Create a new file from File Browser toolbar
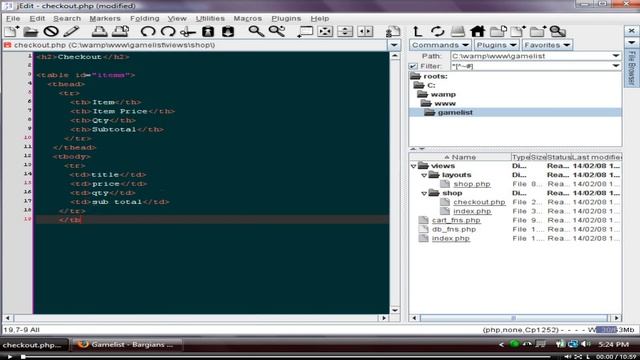This screenshot has width=640, height=360. [x=518, y=31]
